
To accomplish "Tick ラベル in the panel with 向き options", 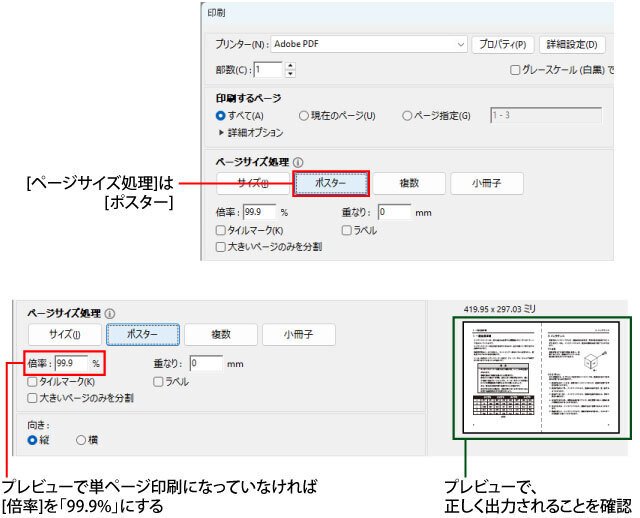I will (158, 382).
